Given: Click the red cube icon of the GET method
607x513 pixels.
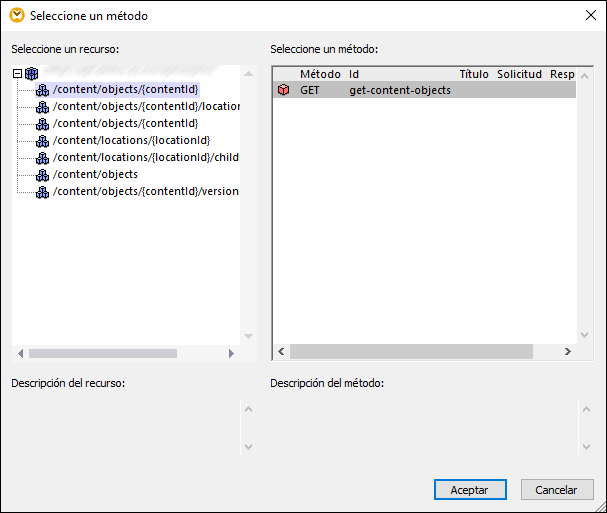Looking at the screenshot, I should pyautogui.click(x=283, y=90).
